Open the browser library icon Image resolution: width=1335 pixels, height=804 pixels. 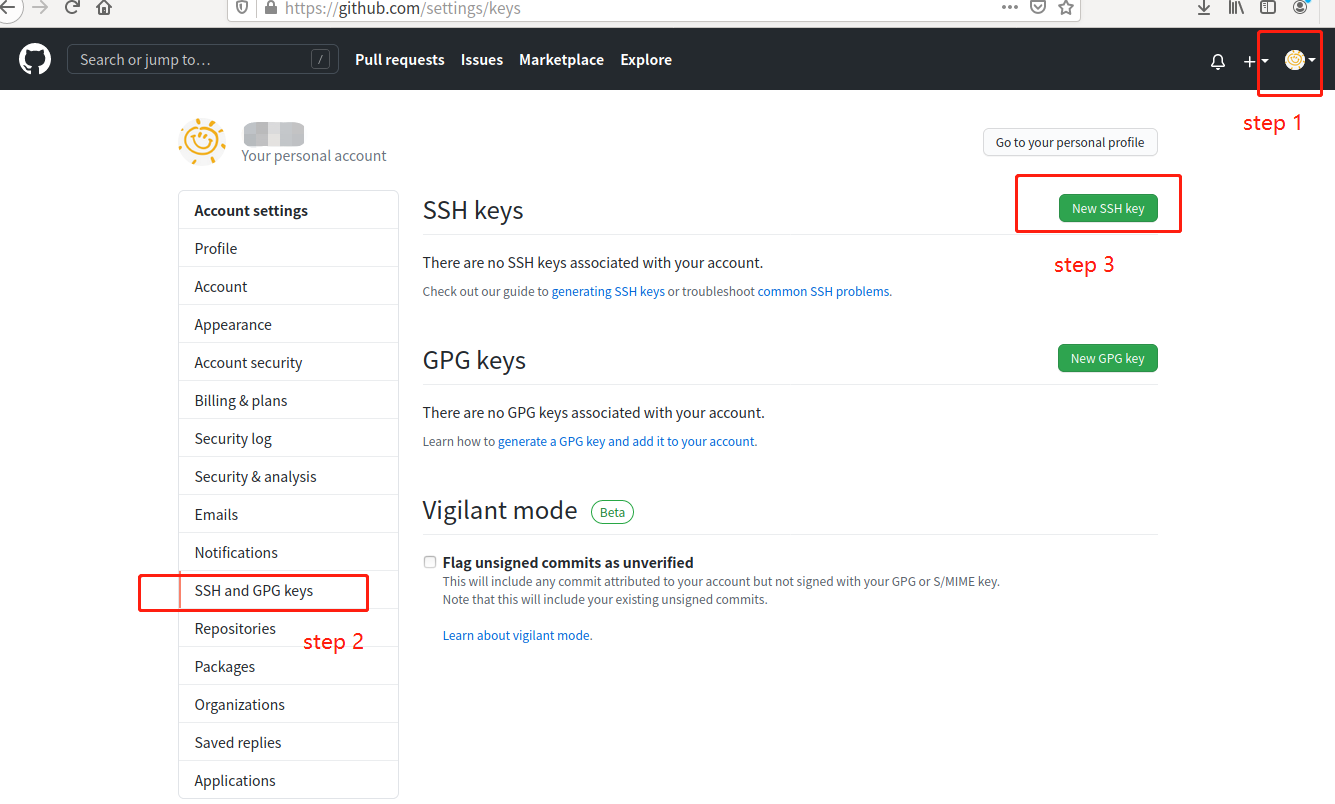(1236, 8)
